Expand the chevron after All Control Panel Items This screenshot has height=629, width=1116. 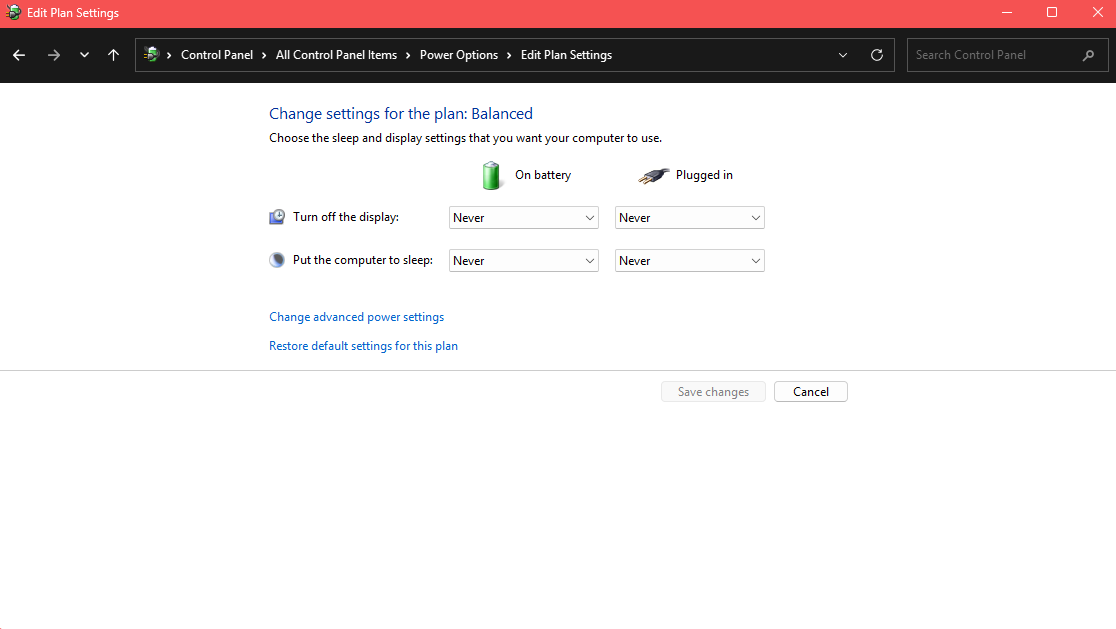tap(408, 55)
